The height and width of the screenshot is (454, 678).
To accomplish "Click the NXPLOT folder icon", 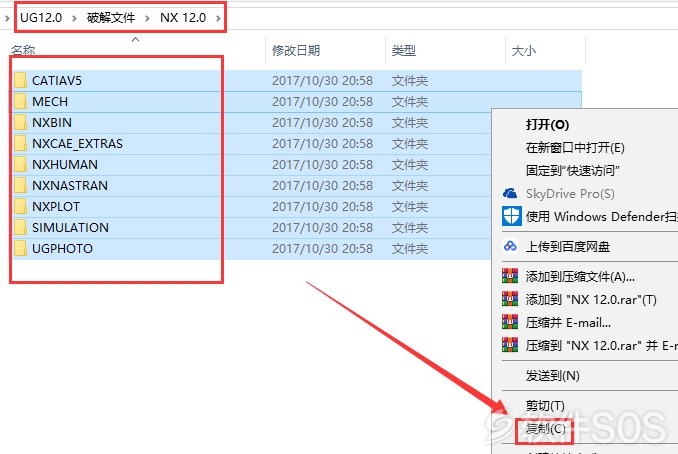I will (x=20, y=206).
